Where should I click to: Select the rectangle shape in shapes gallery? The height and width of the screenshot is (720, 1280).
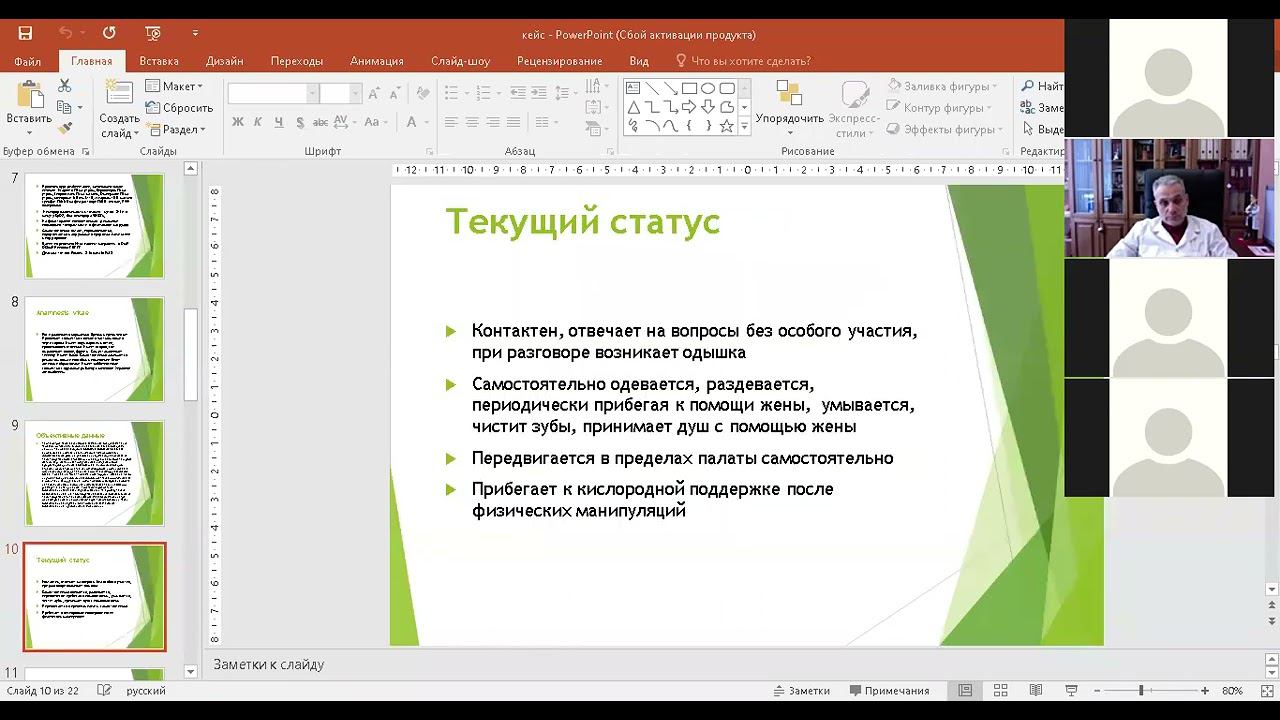tap(689, 88)
